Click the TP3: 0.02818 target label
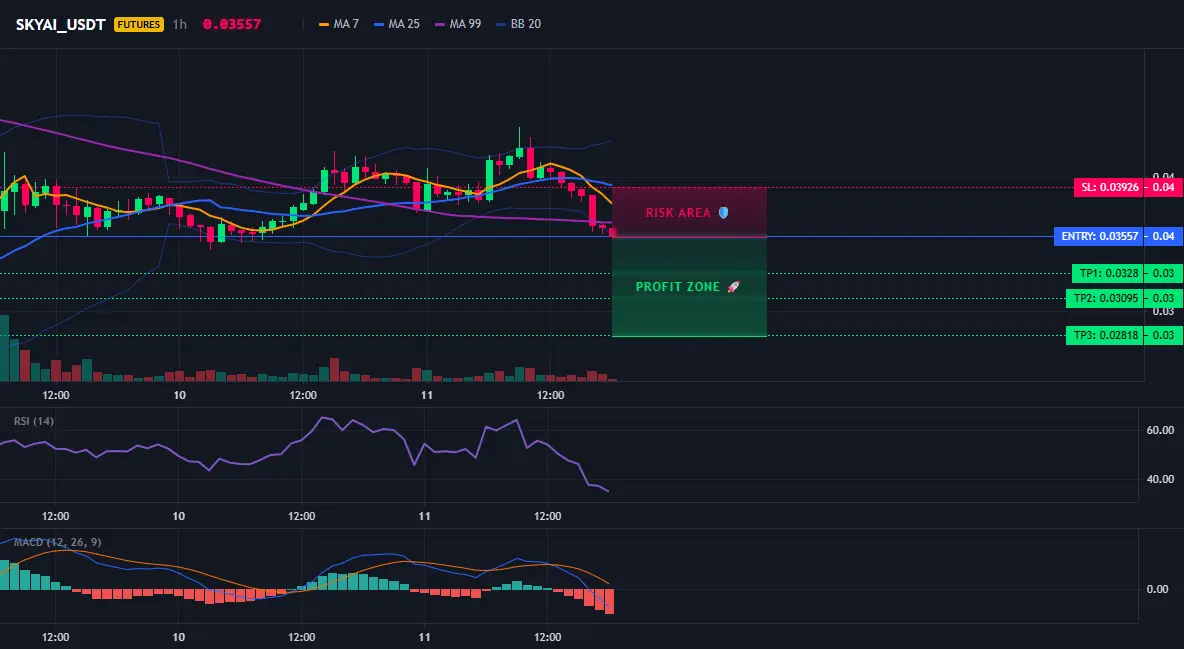The image size is (1184, 649). pos(1105,335)
